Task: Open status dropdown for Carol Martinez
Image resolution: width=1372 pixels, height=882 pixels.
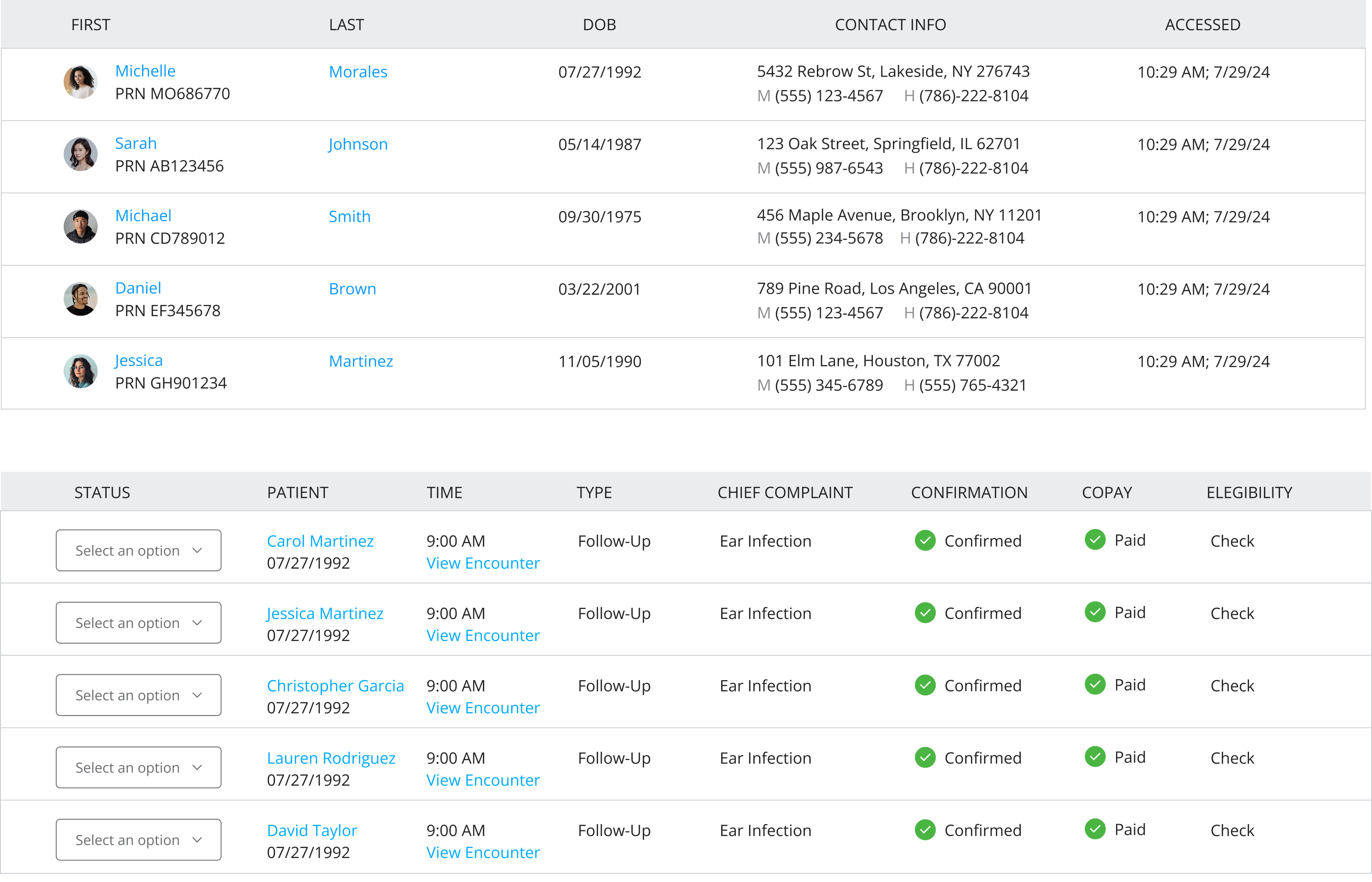Action: 139,551
